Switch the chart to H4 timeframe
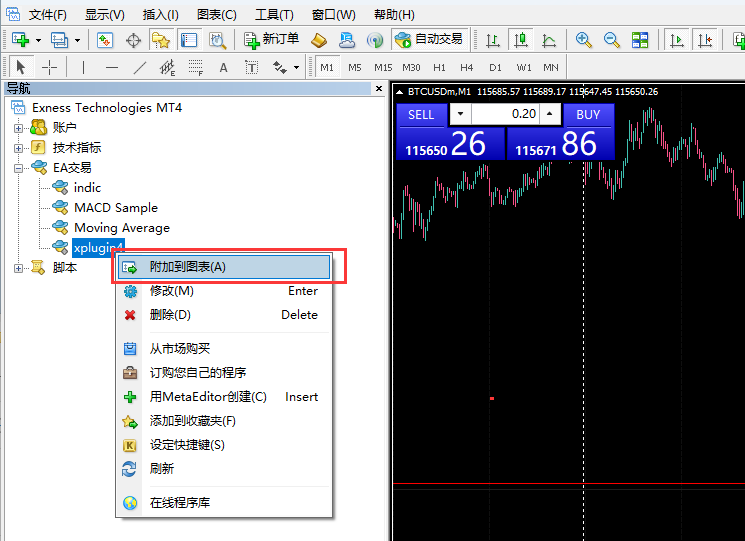The image size is (745, 541). click(467, 67)
